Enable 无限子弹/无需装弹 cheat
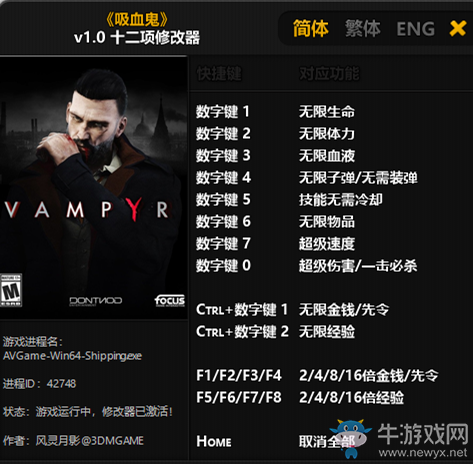 [x=358, y=178]
